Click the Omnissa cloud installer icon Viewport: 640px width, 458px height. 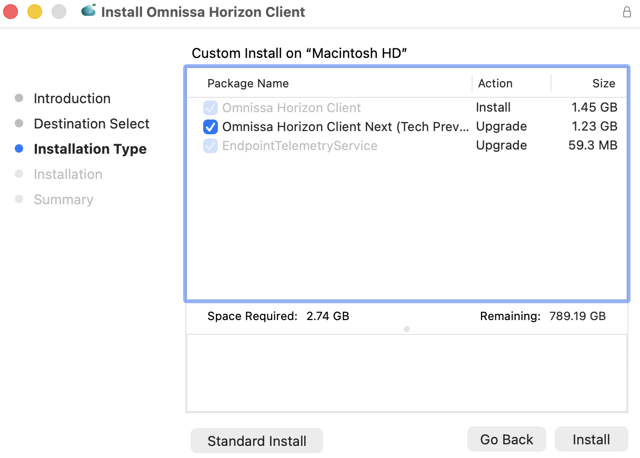click(x=88, y=12)
